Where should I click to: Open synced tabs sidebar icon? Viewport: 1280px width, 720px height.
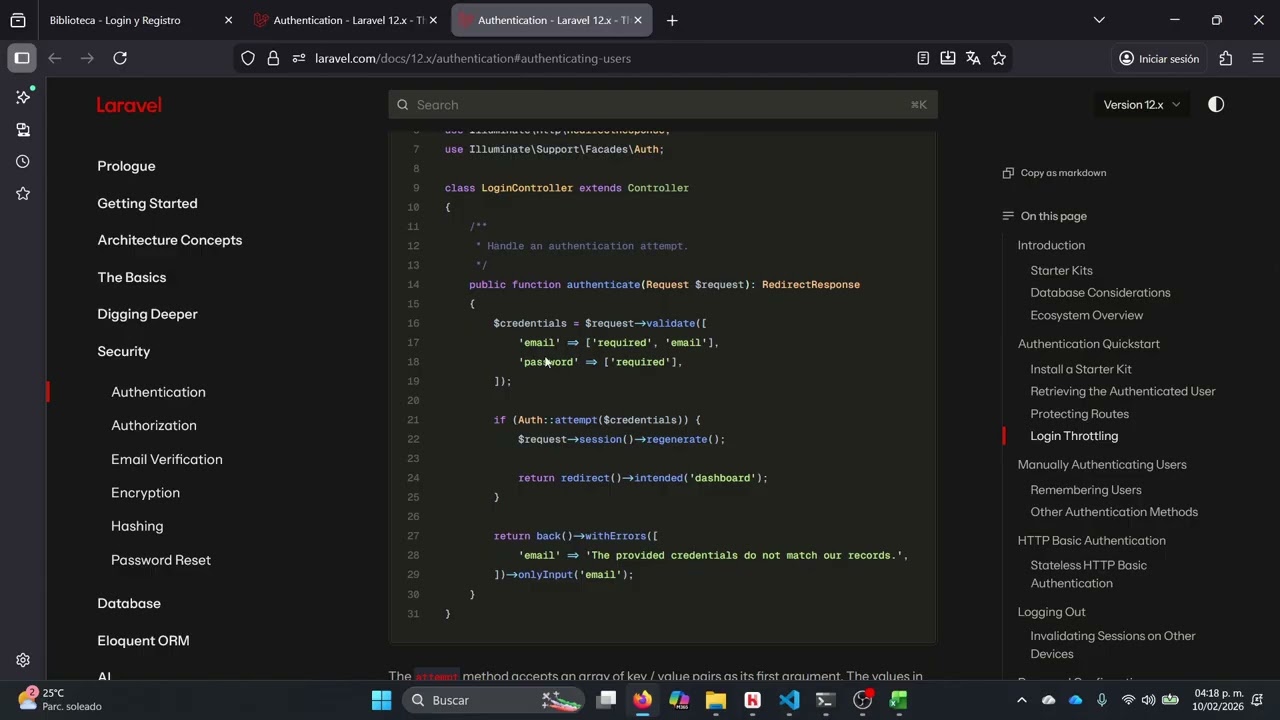tap(23, 129)
